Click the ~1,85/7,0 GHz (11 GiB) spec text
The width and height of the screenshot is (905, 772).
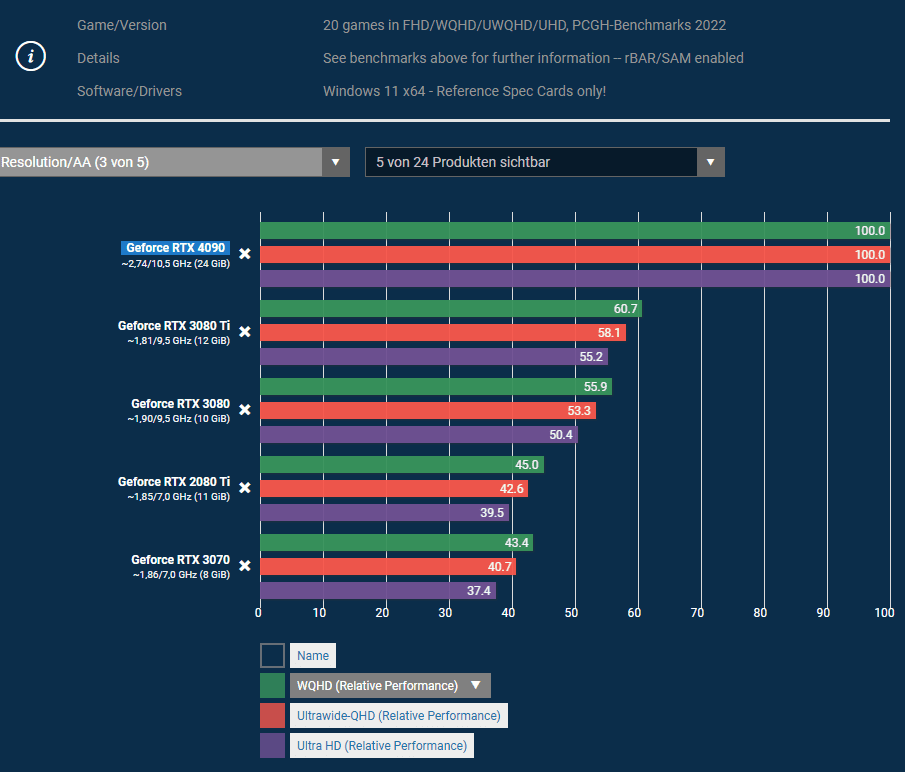coord(178,496)
